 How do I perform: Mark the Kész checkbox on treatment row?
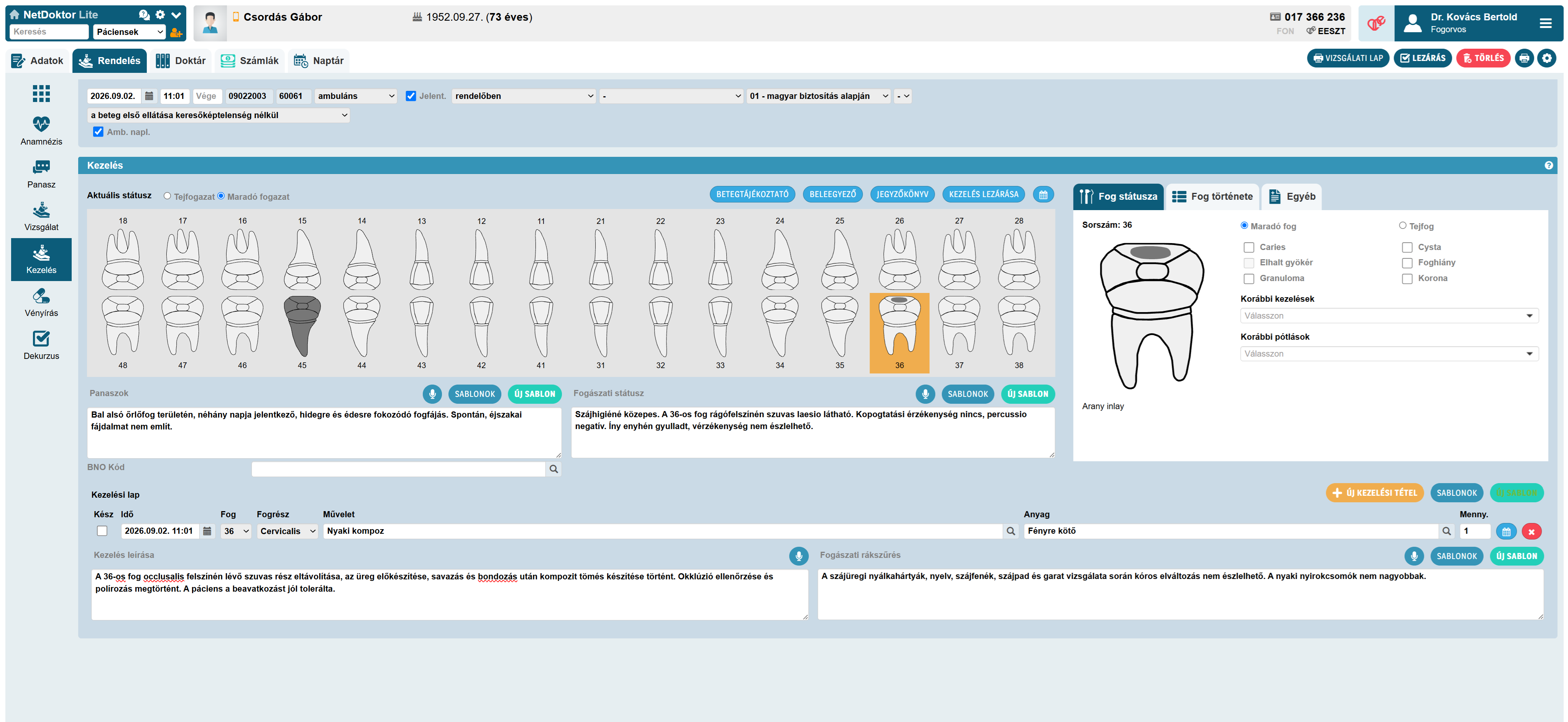tap(102, 531)
